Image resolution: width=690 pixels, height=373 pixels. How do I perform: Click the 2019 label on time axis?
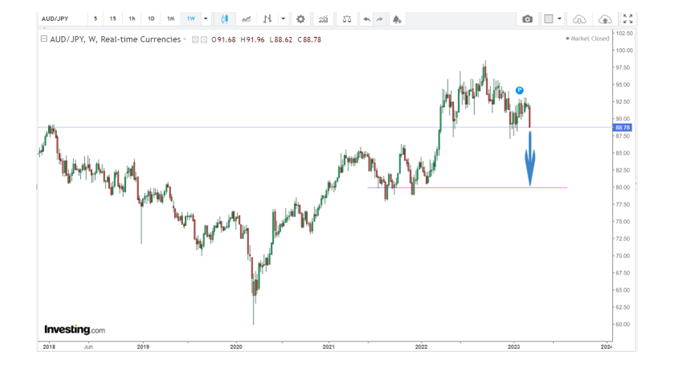143,347
